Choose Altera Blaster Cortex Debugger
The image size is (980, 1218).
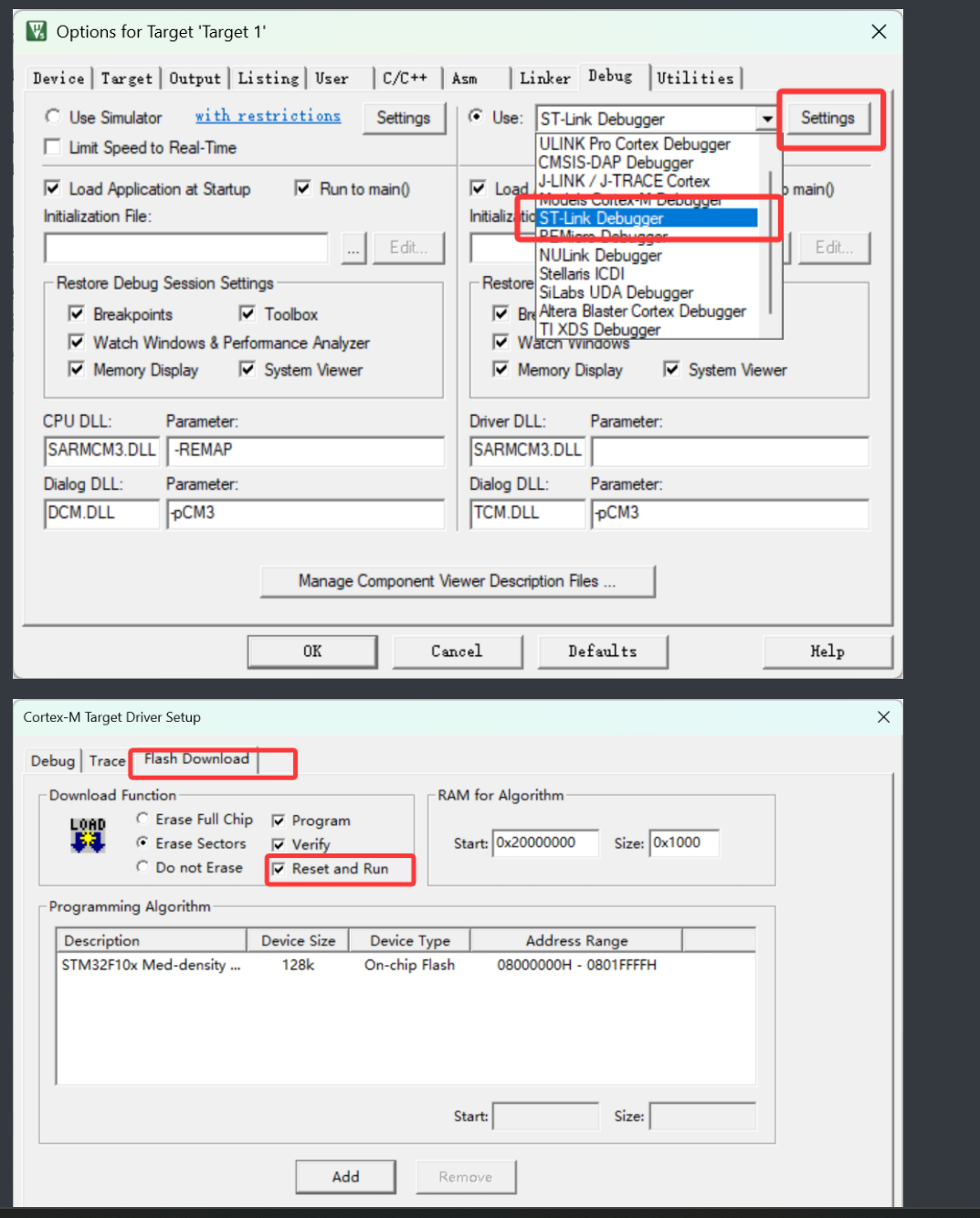[642, 312]
